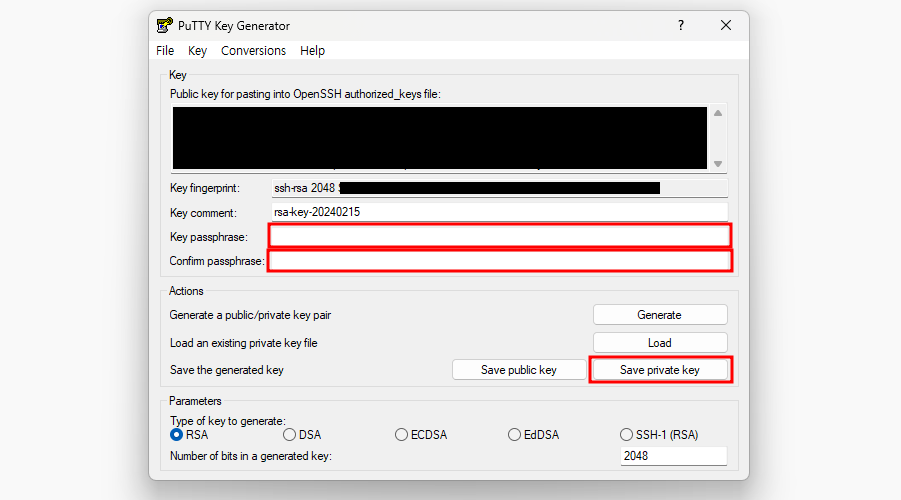The image size is (901, 500).
Task: Open the Help menu
Action: 312,51
